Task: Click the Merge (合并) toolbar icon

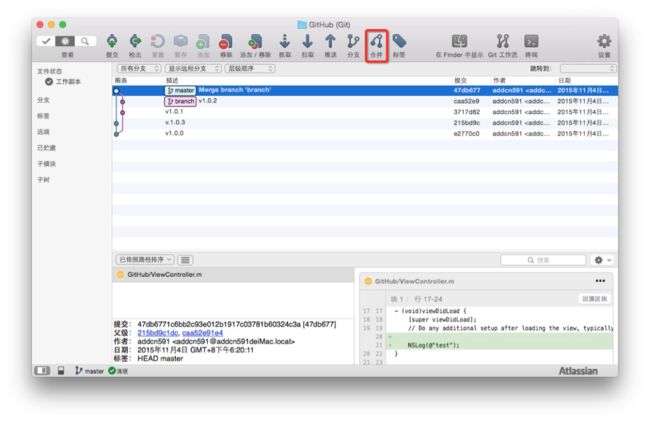Action: click(x=376, y=41)
